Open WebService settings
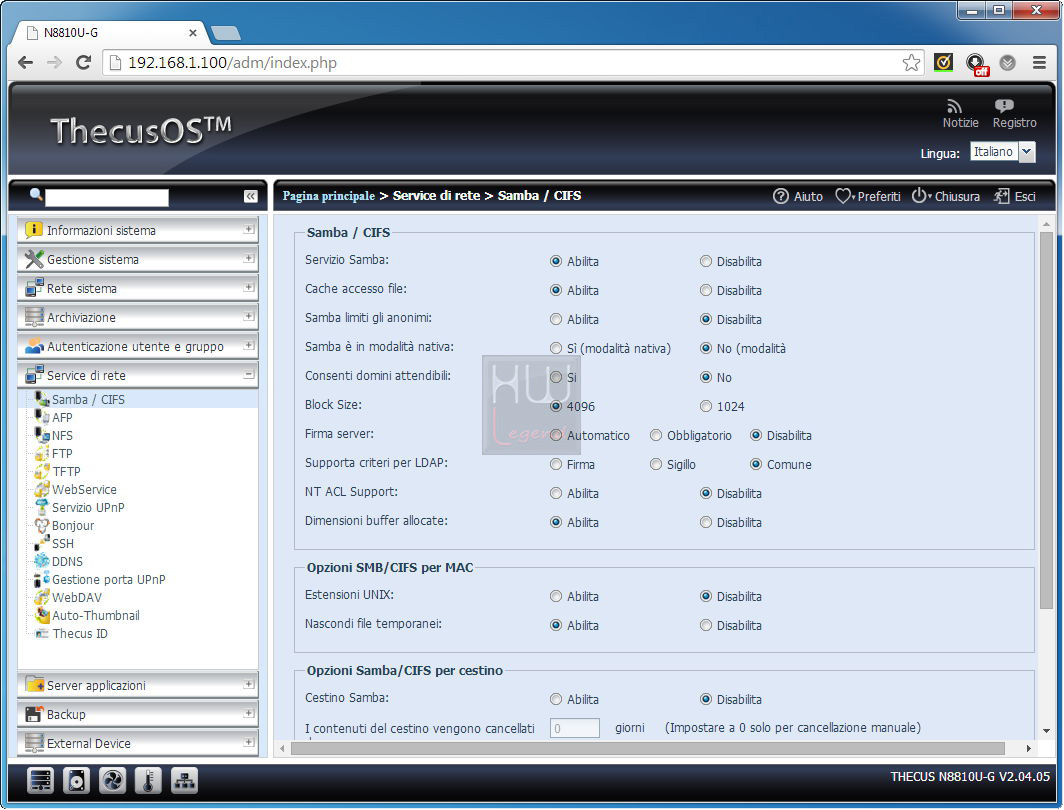The image size is (1064, 810). point(83,490)
